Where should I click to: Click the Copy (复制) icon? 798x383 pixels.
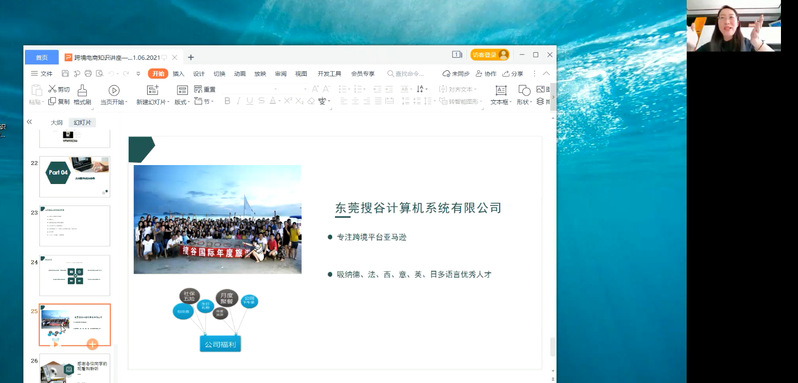(52, 101)
